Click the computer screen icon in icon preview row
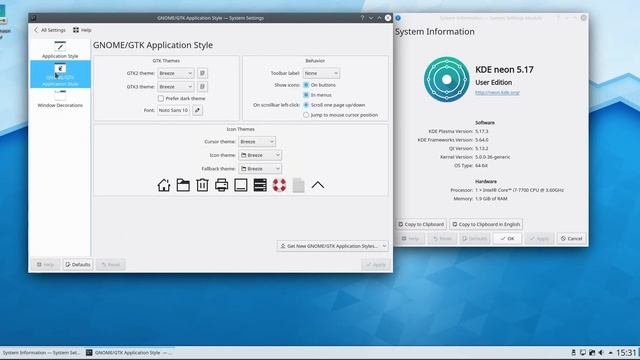Viewport: 640px width, 360px height. pyautogui.click(x=241, y=185)
